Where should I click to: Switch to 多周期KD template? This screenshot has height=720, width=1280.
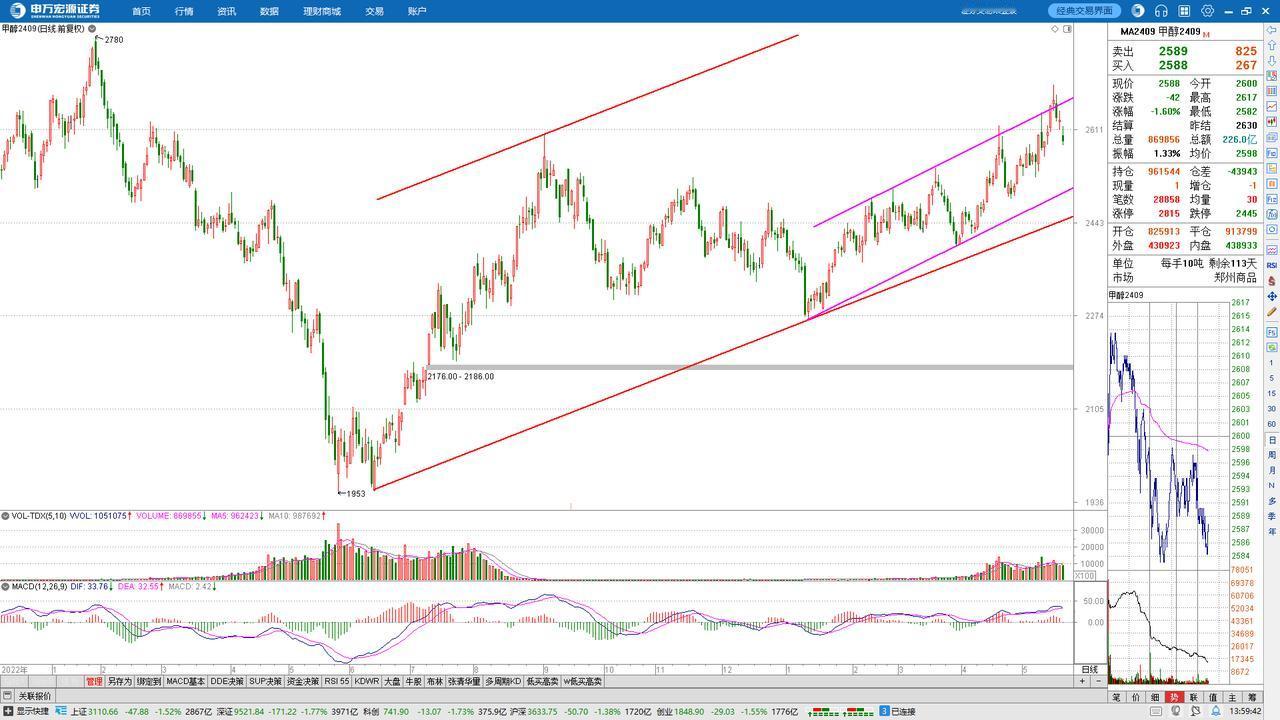click(503, 681)
